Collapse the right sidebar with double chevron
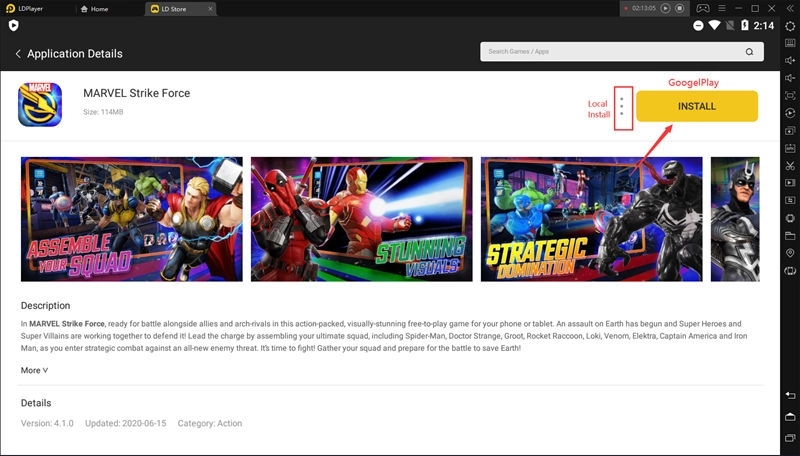The image size is (800, 456). tap(790, 8)
